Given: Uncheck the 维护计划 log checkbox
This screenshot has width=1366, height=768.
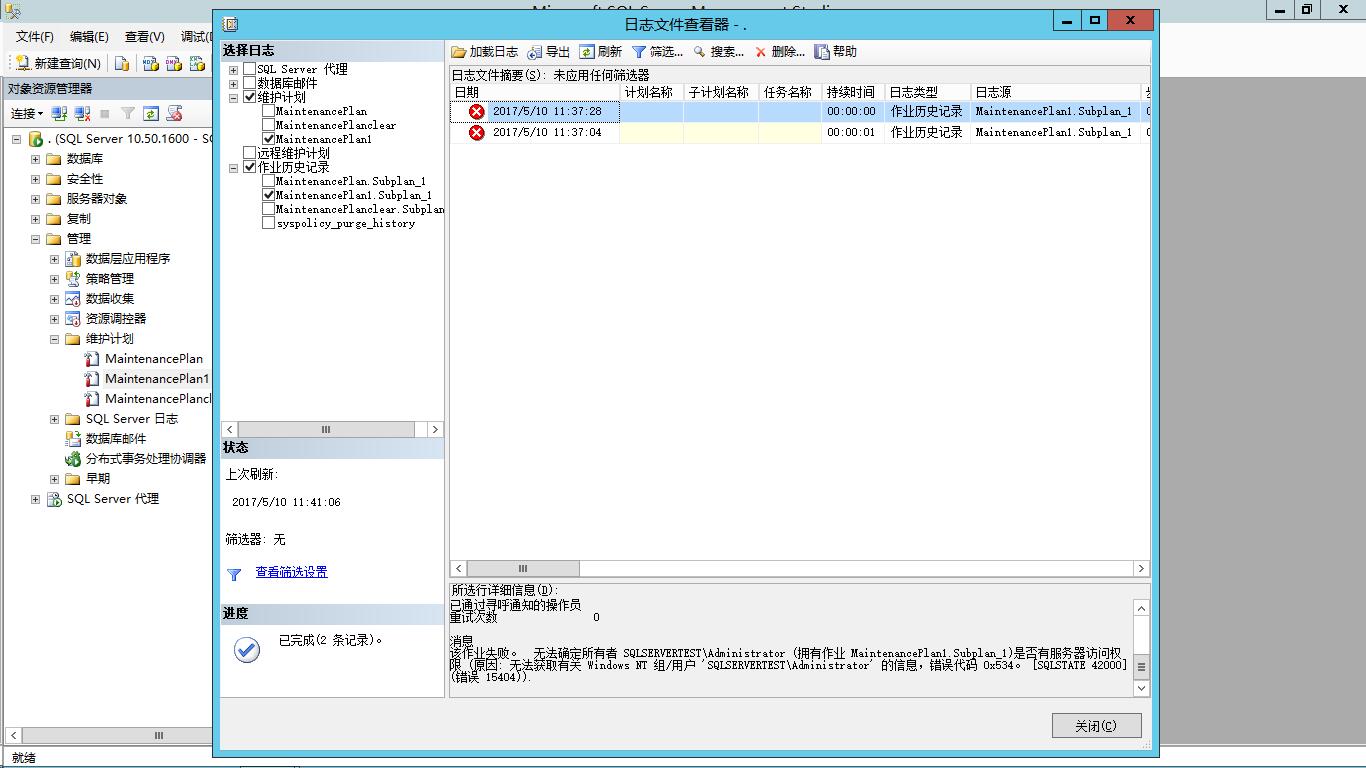Looking at the screenshot, I should (250, 98).
